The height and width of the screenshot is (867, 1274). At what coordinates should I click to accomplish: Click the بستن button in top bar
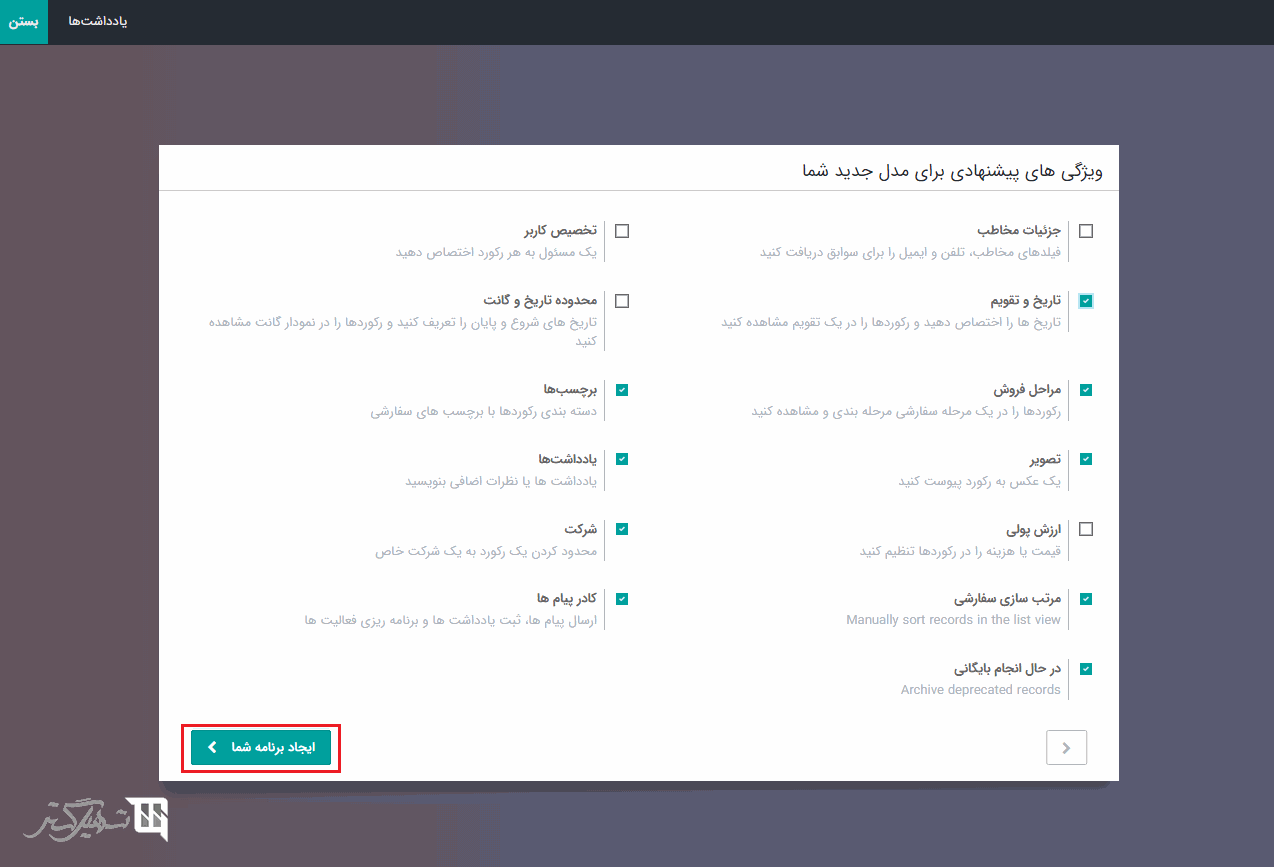(24, 22)
